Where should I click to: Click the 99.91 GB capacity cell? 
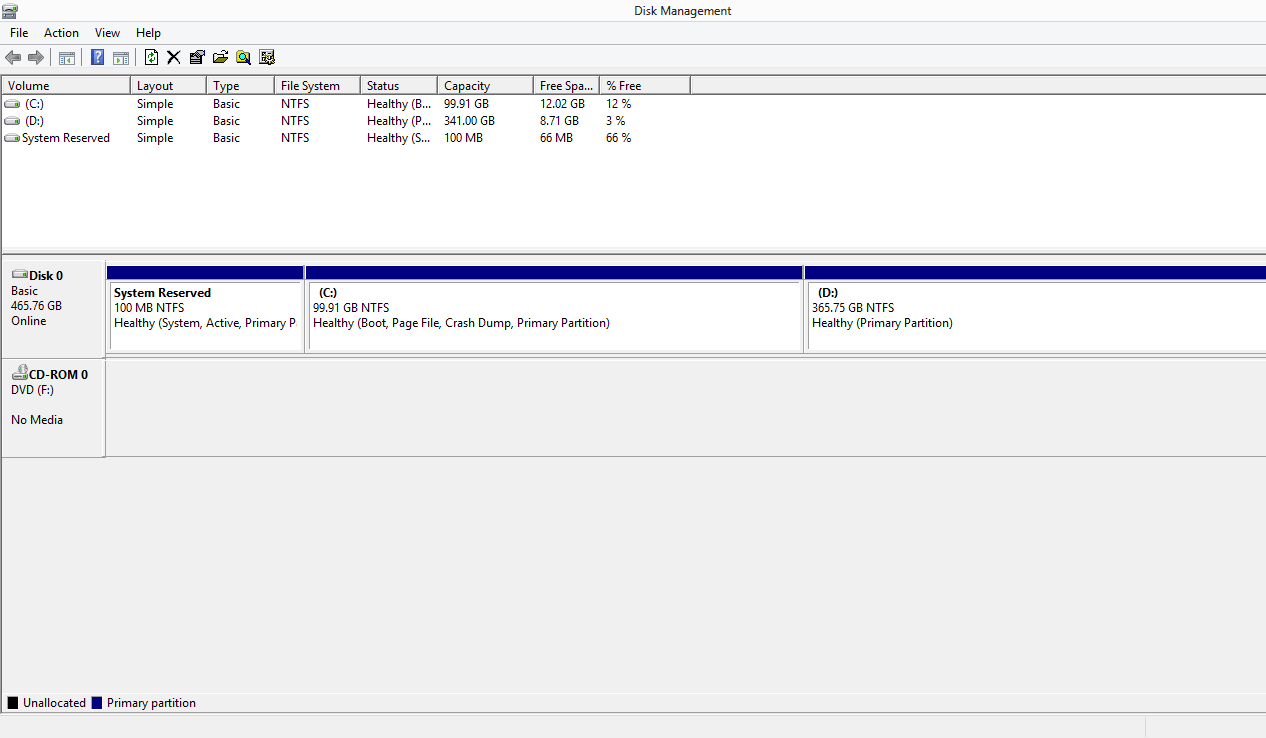click(x=466, y=104)
